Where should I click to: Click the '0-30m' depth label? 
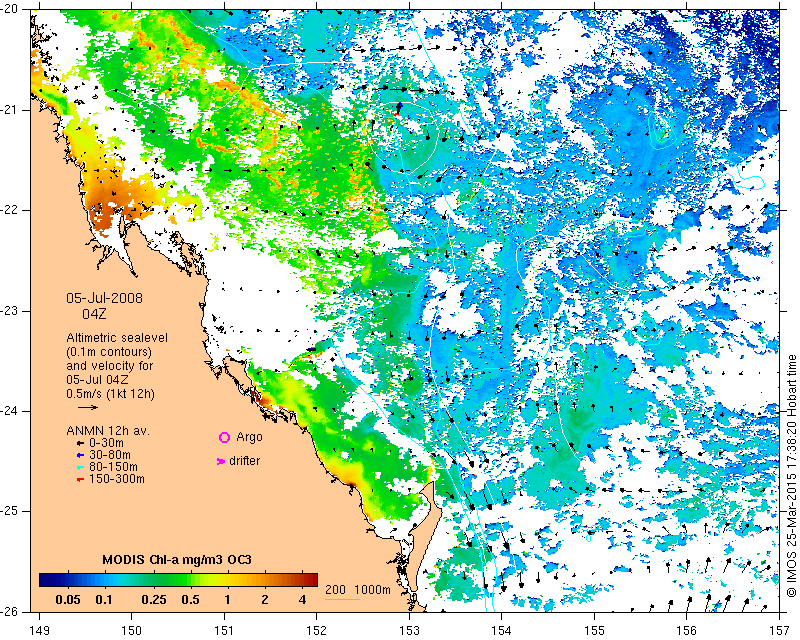[106, 443]
